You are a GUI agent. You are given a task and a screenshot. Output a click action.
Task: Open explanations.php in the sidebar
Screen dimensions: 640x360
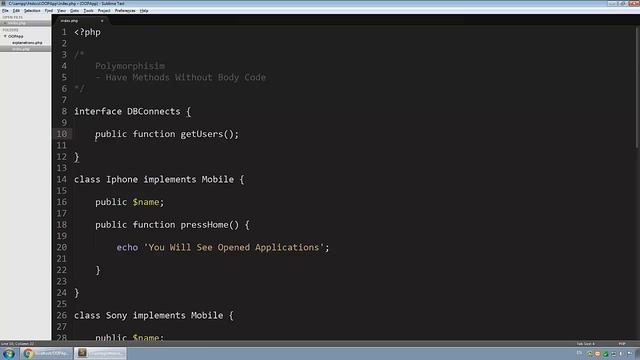pyautogui.click(x=27, y=42)
